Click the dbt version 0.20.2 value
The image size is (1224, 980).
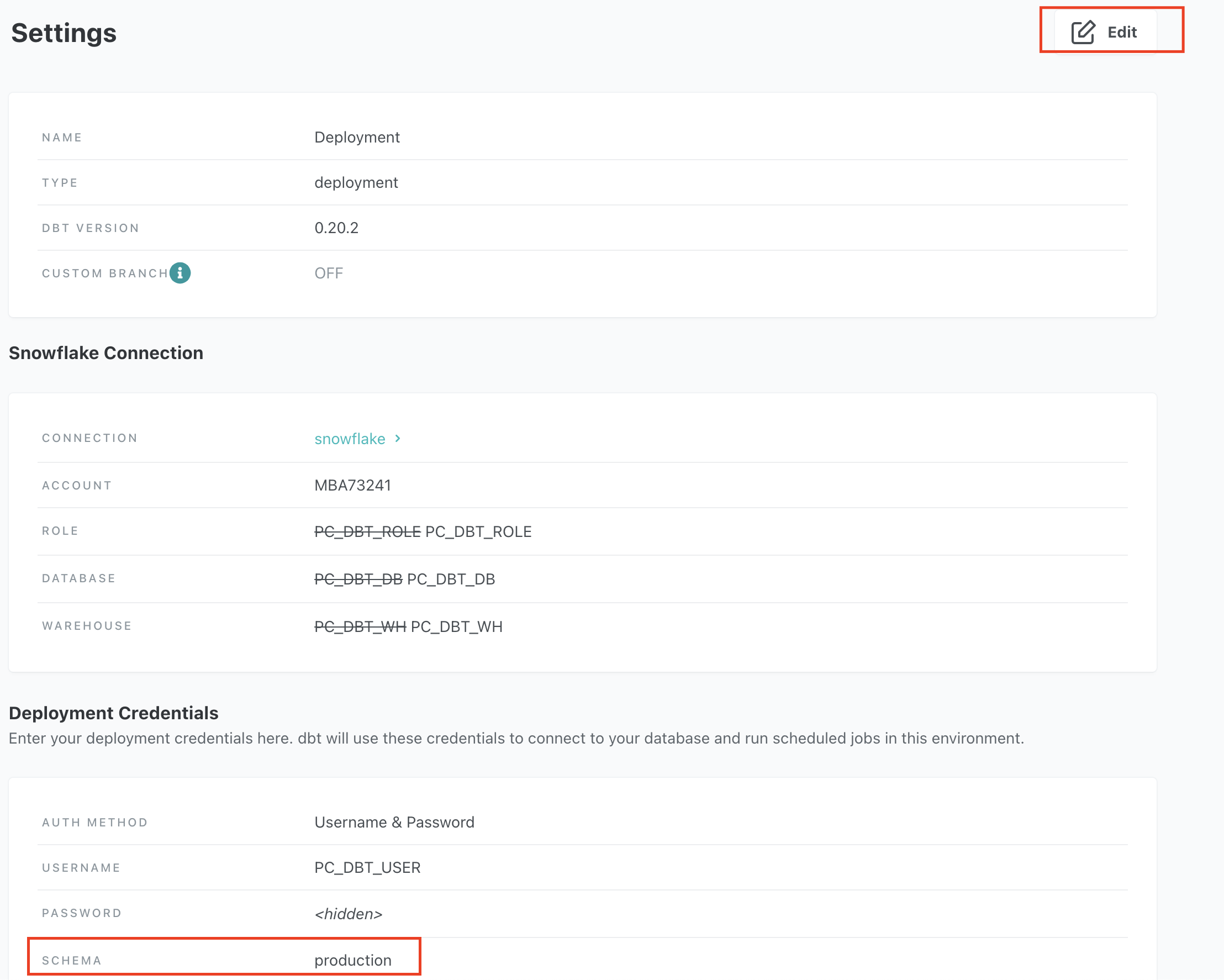[x=336, y=228]
